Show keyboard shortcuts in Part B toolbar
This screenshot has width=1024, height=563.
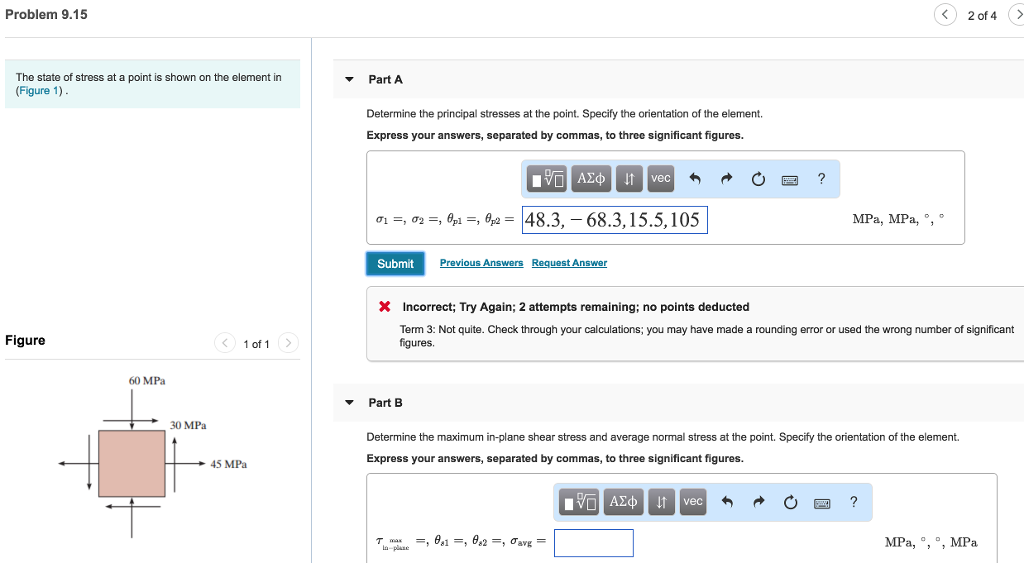822,504
